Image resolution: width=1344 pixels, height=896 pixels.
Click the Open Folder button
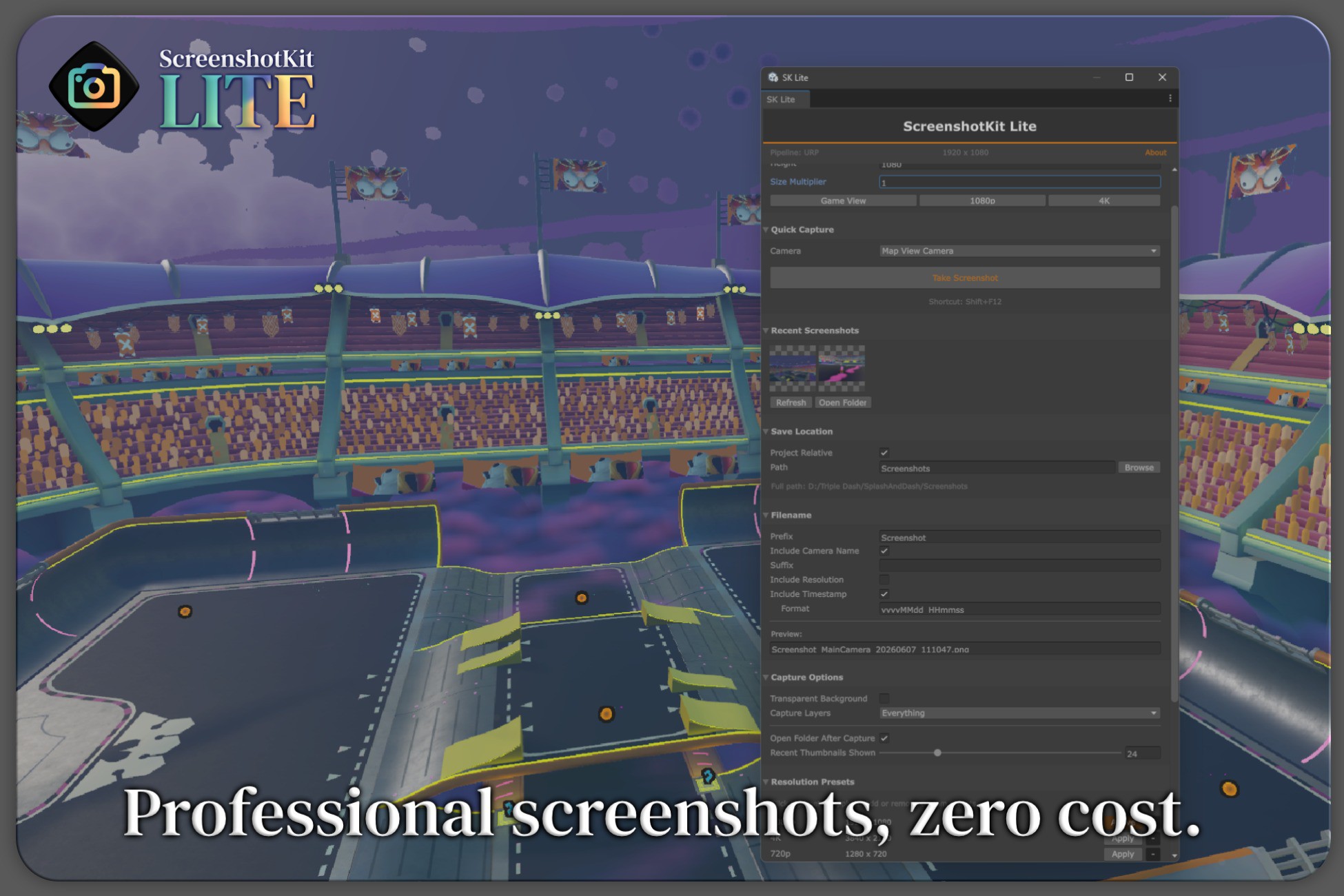842,403
